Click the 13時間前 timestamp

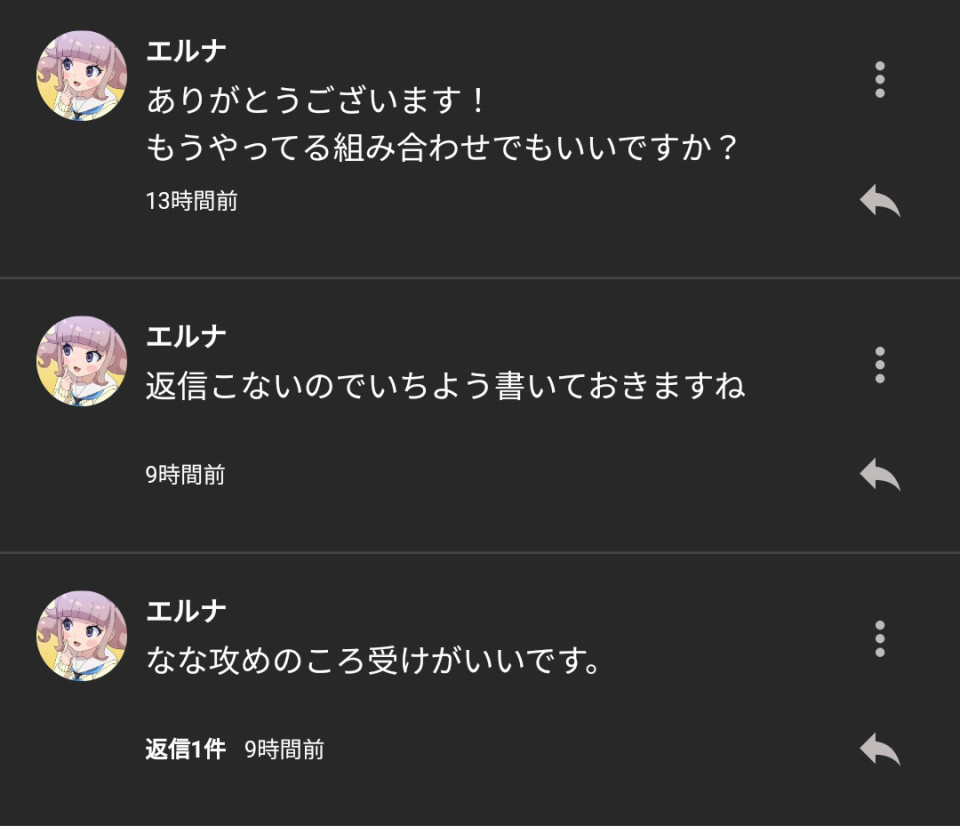[192, 201]
